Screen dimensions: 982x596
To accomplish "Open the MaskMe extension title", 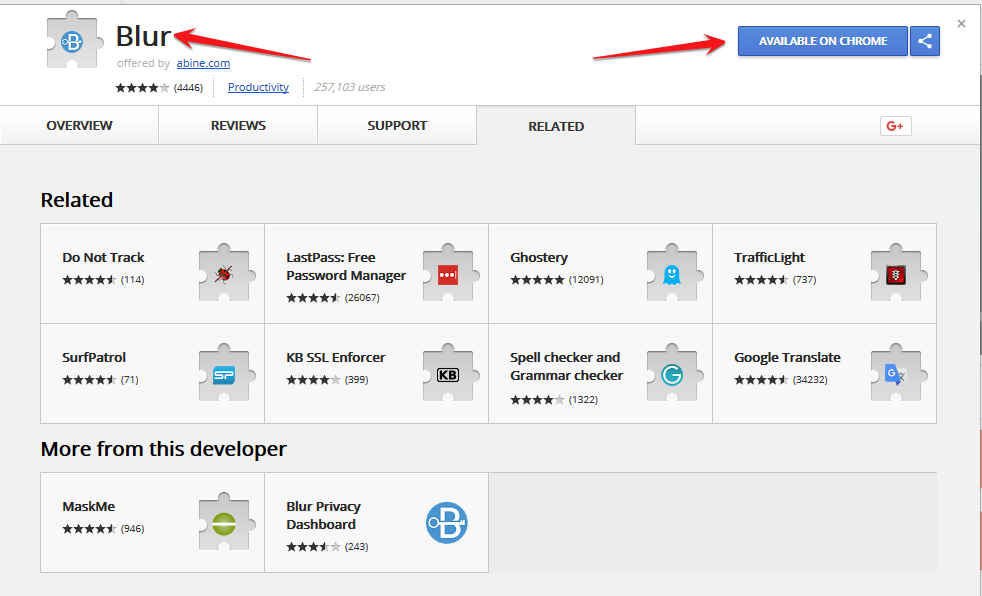I will tap(88, 506).
